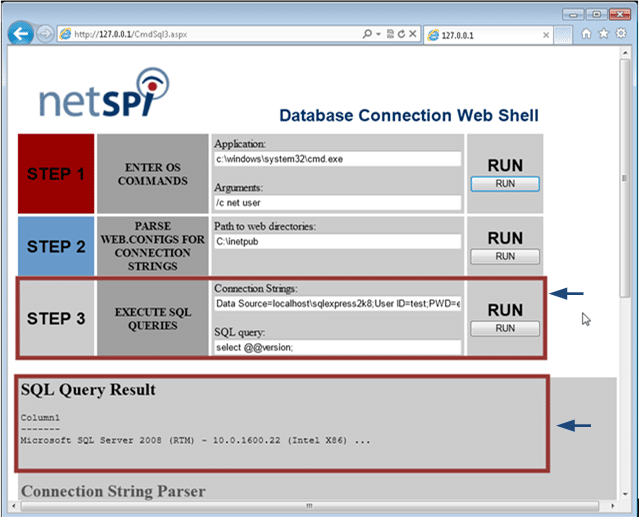Click RUN button for Step 1 OS commands
This screenshot has height=517, width=639.
(505, 184)
